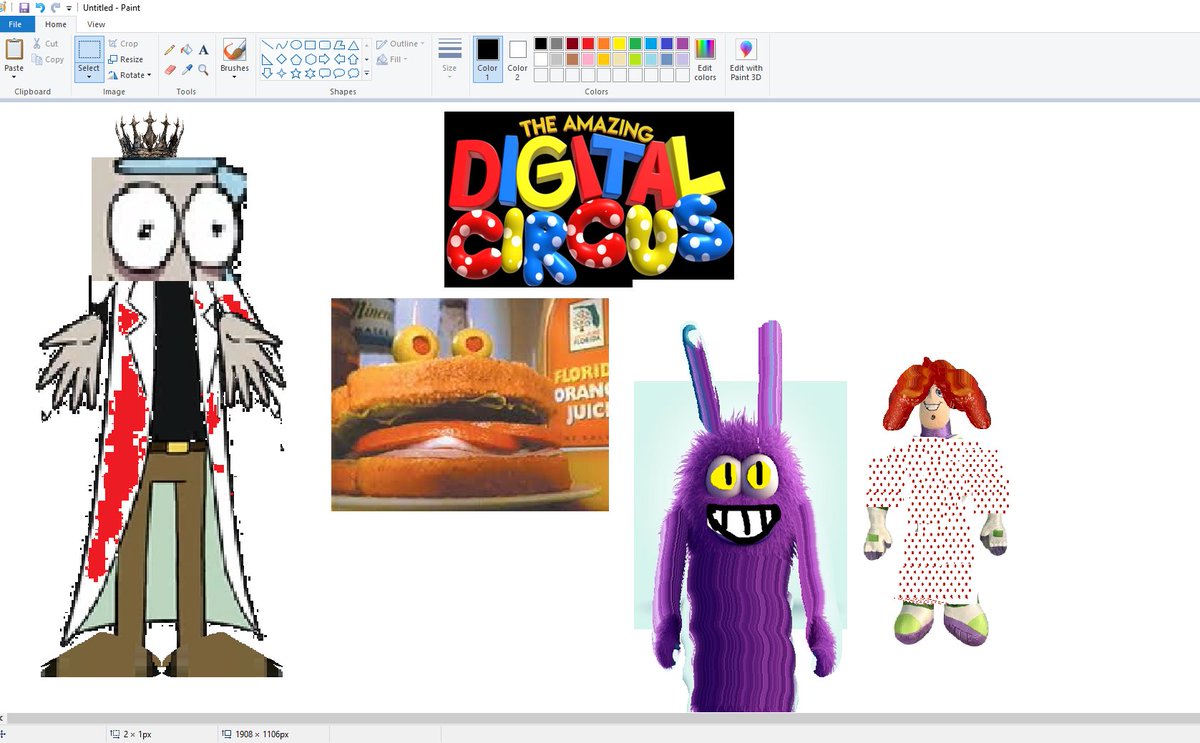Click Edit colors button

coord(705,59)
